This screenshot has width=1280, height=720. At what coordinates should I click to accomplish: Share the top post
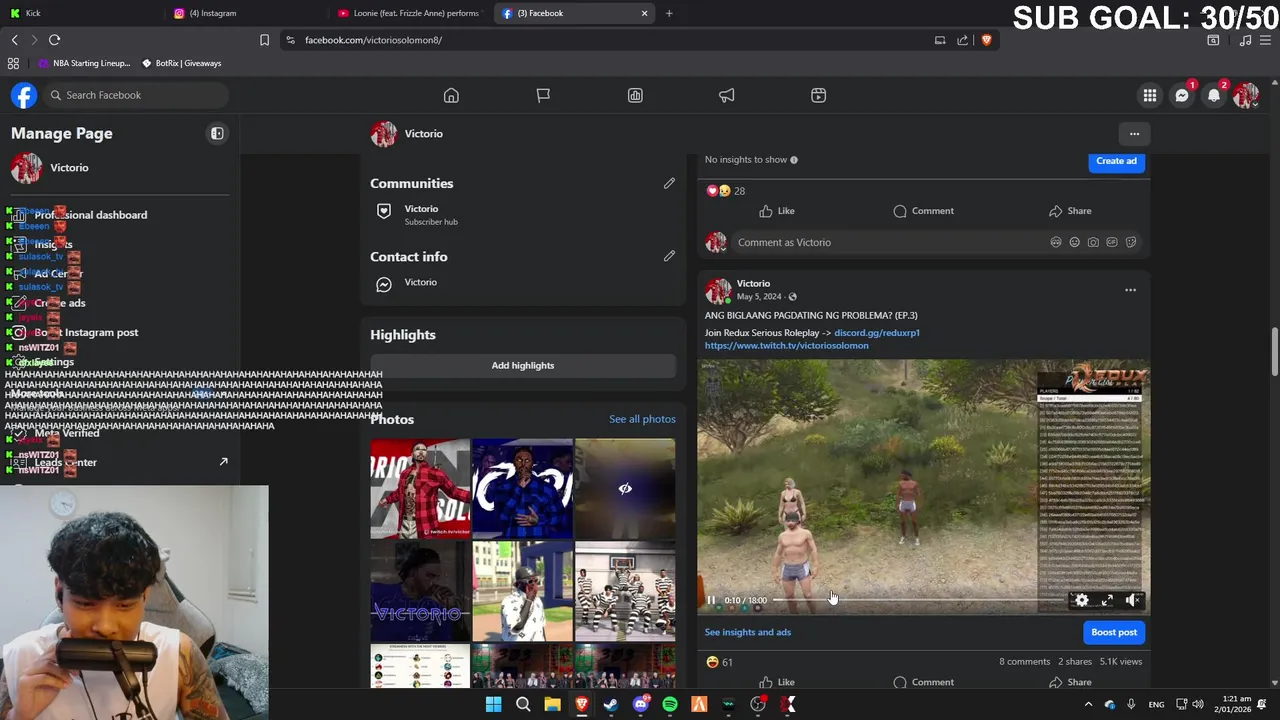[1070, 211]
